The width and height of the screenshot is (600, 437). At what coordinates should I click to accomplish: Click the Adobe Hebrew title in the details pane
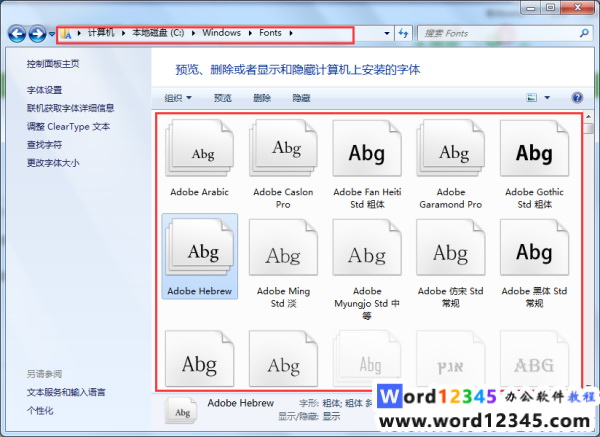pyautogui.click(x=241, y=403)
